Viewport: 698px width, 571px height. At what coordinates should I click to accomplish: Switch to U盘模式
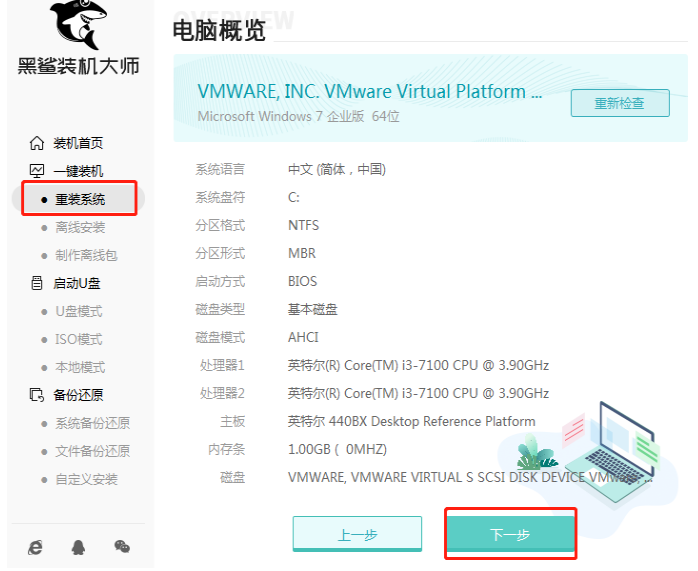click(78, 311)
